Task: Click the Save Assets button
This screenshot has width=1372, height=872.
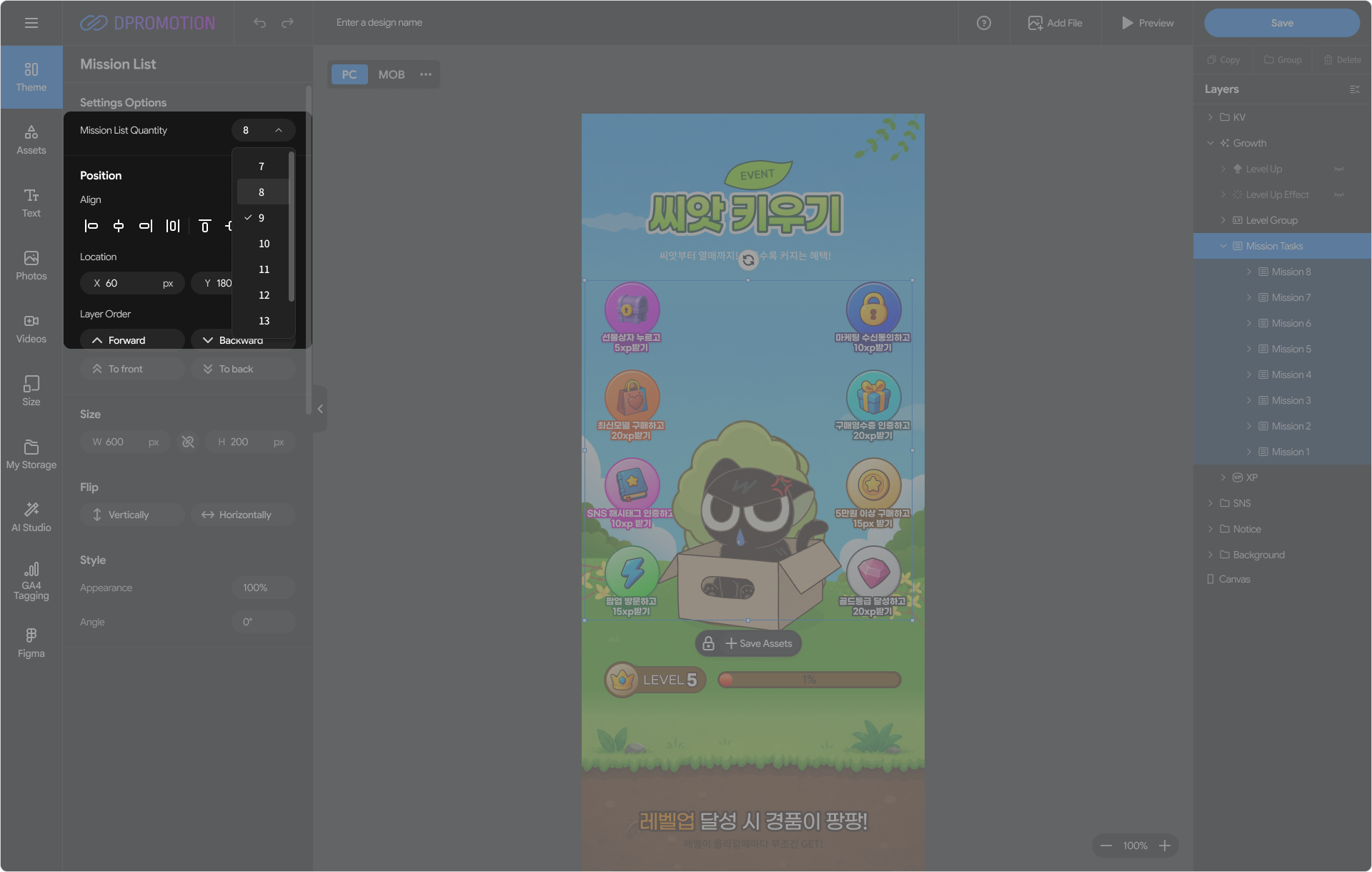Action: 759,643
